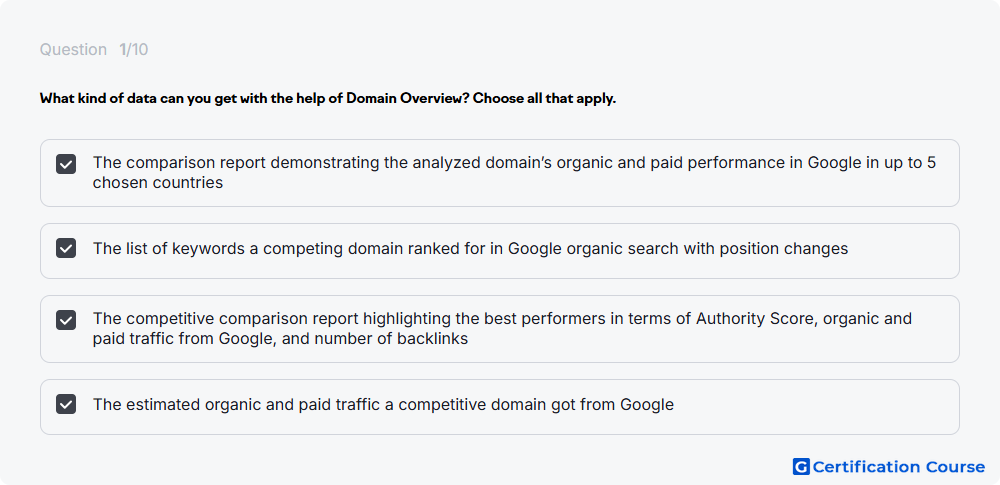The height and width of the screenshot is (485, 1000).
Task: Click the 'Question' label at top
Action: 73,50
